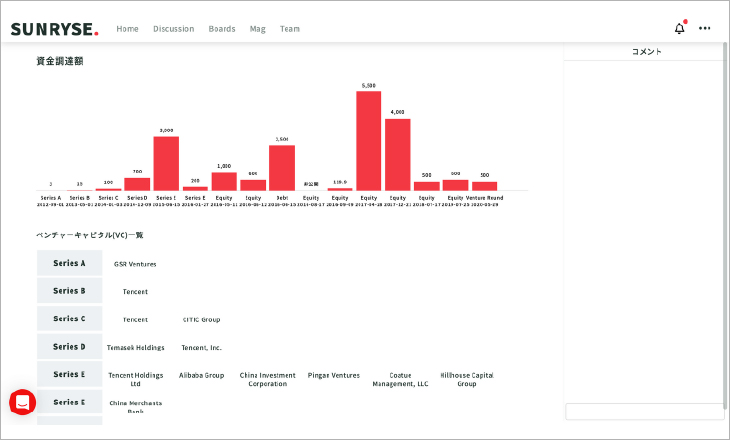This screenshot has height=440, width=730.
Task: Open Coatue Management, LLC link
Action: point(400,379)
